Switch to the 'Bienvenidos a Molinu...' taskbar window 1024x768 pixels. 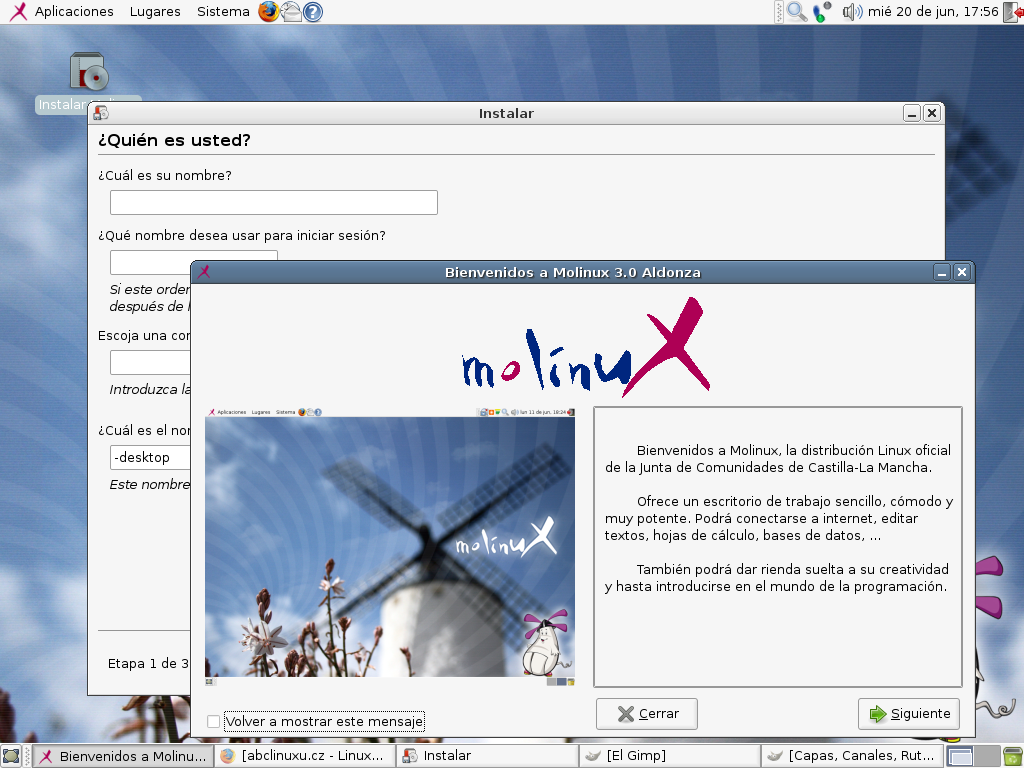pos(123,756)
